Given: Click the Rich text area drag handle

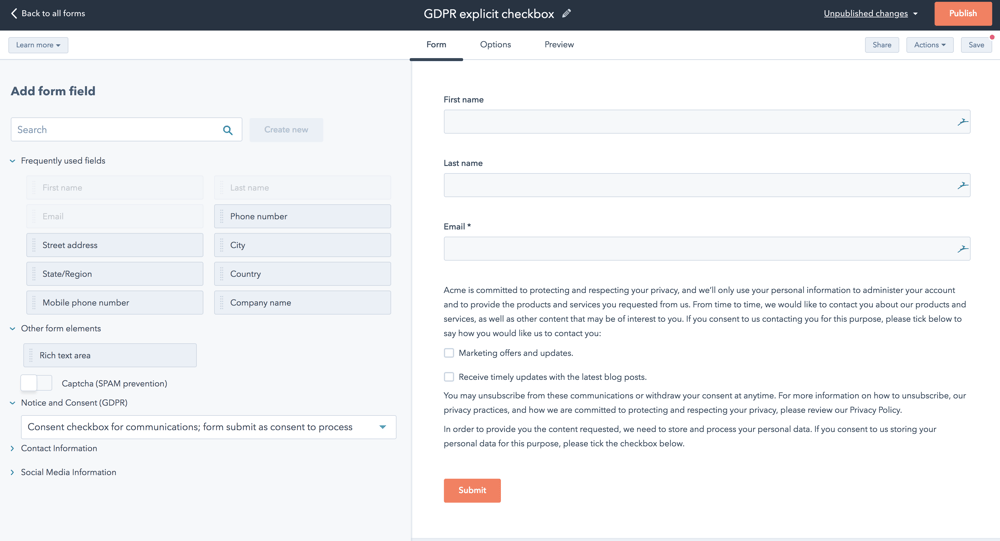Looking at the screenshot, I should click(x=31, y=355).
